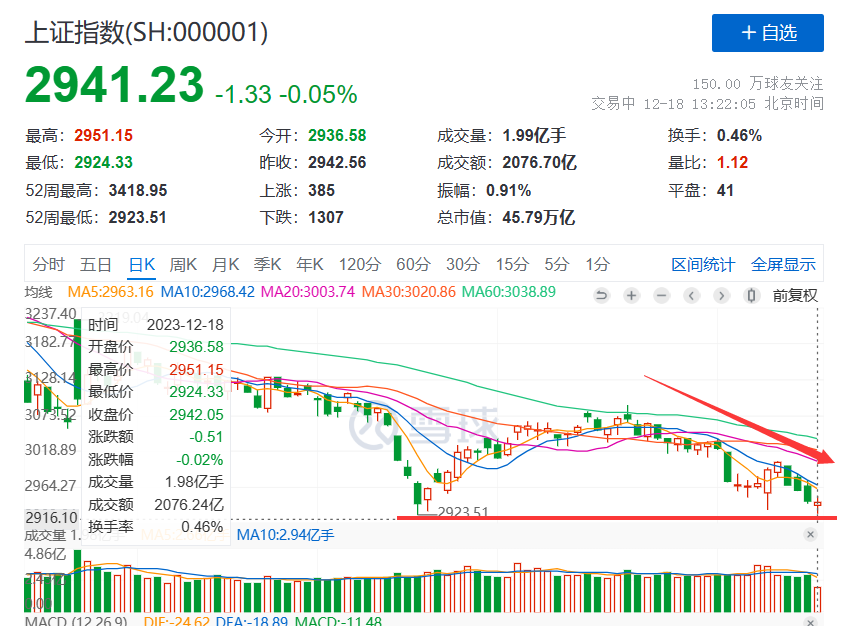
Task: Switch to 分时 intraday tab
Action: 49,264
